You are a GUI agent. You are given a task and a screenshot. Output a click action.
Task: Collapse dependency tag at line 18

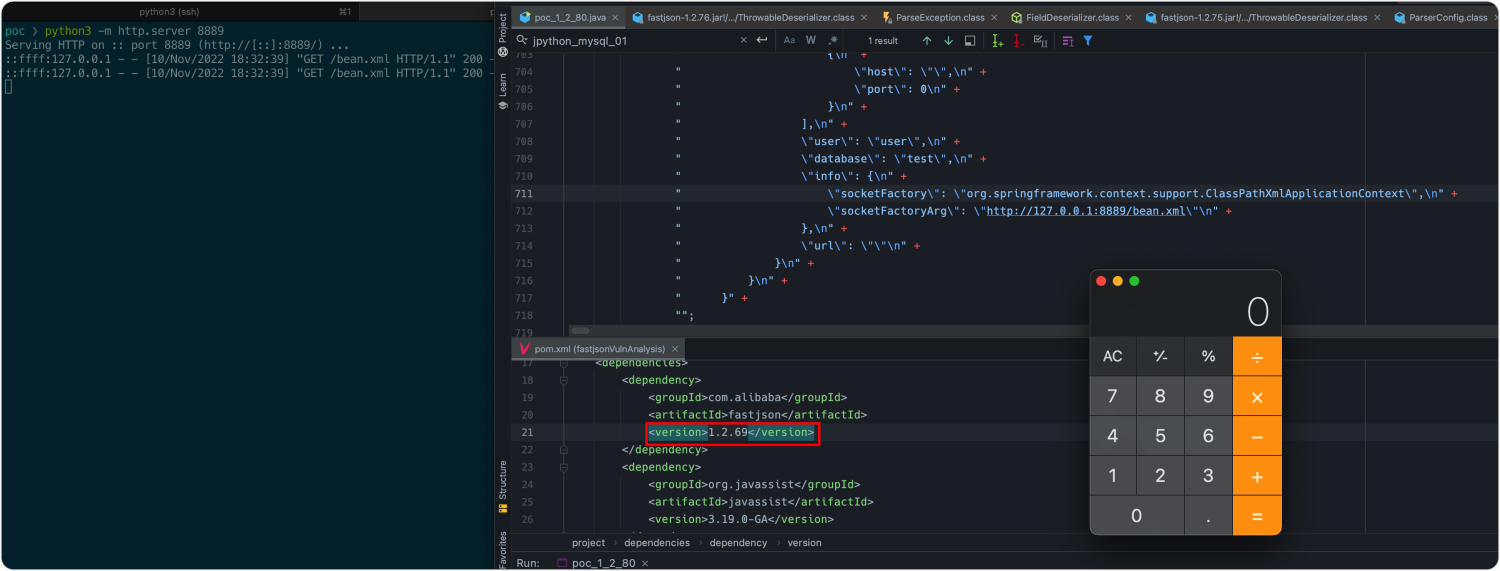coord(564,380)
